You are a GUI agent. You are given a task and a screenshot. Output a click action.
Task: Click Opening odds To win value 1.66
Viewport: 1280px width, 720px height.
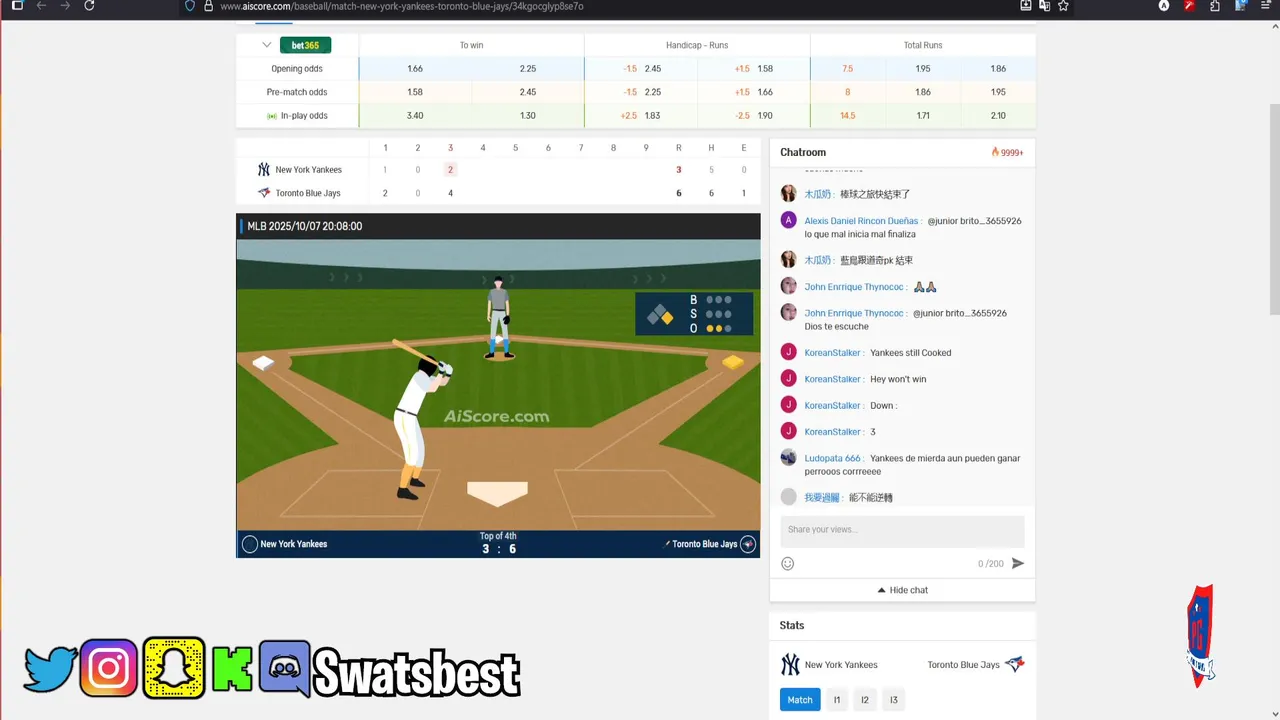coord(415,69)
